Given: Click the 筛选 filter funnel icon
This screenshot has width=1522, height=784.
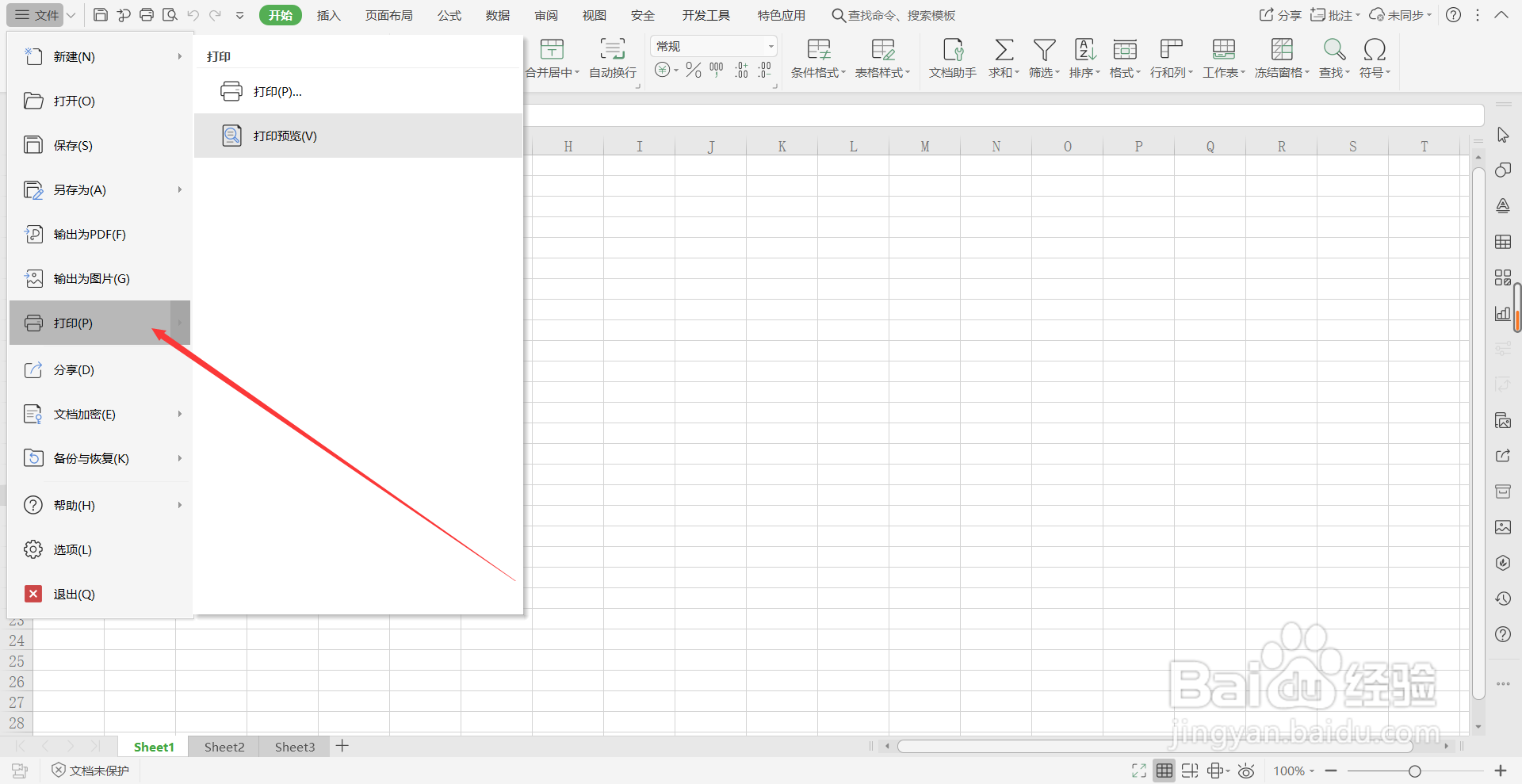Looking at the screenshot, I should pos(1044,50).
